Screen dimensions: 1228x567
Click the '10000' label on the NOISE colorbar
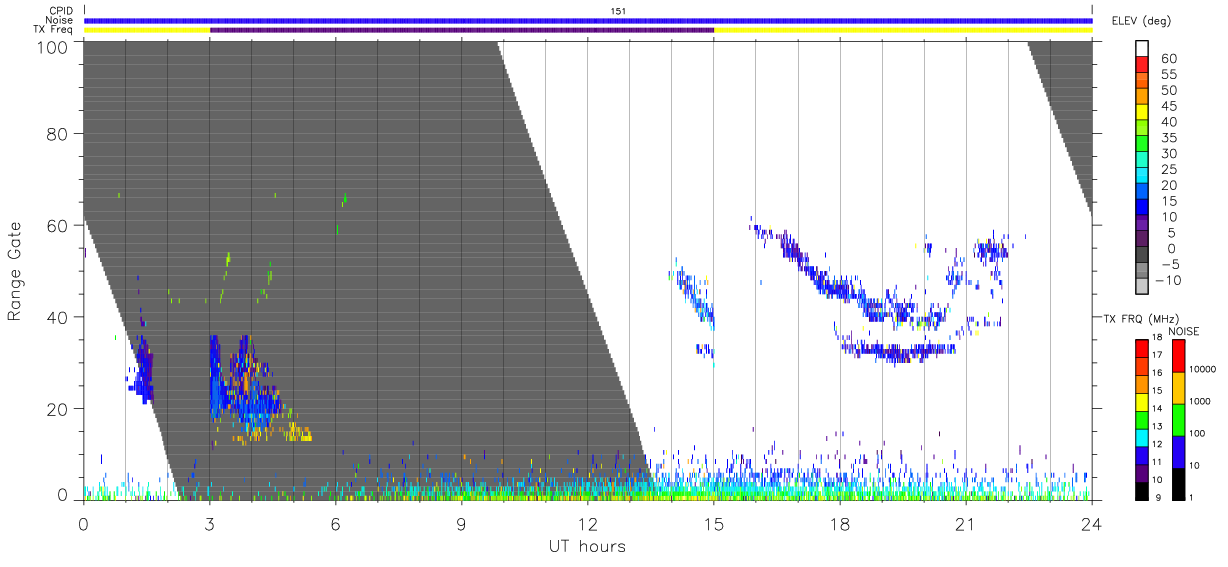point(1204,369)
